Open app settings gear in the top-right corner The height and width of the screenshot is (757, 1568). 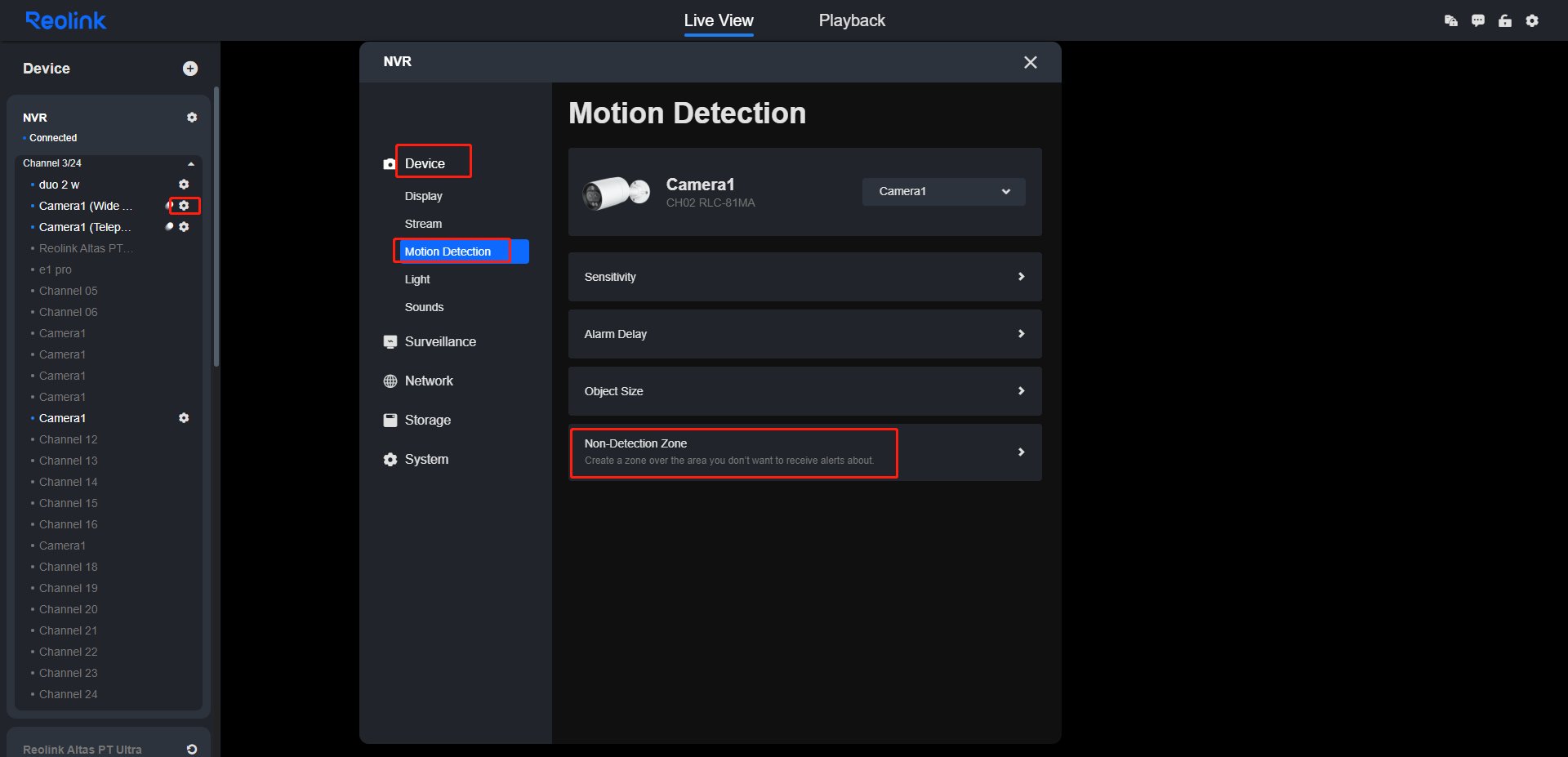(1532, 20)
